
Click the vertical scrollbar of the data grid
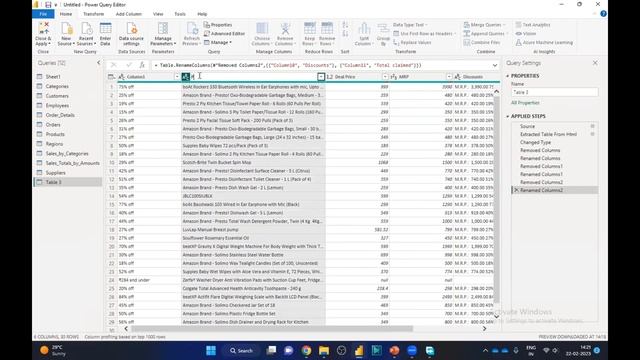[x=496, y=200]
